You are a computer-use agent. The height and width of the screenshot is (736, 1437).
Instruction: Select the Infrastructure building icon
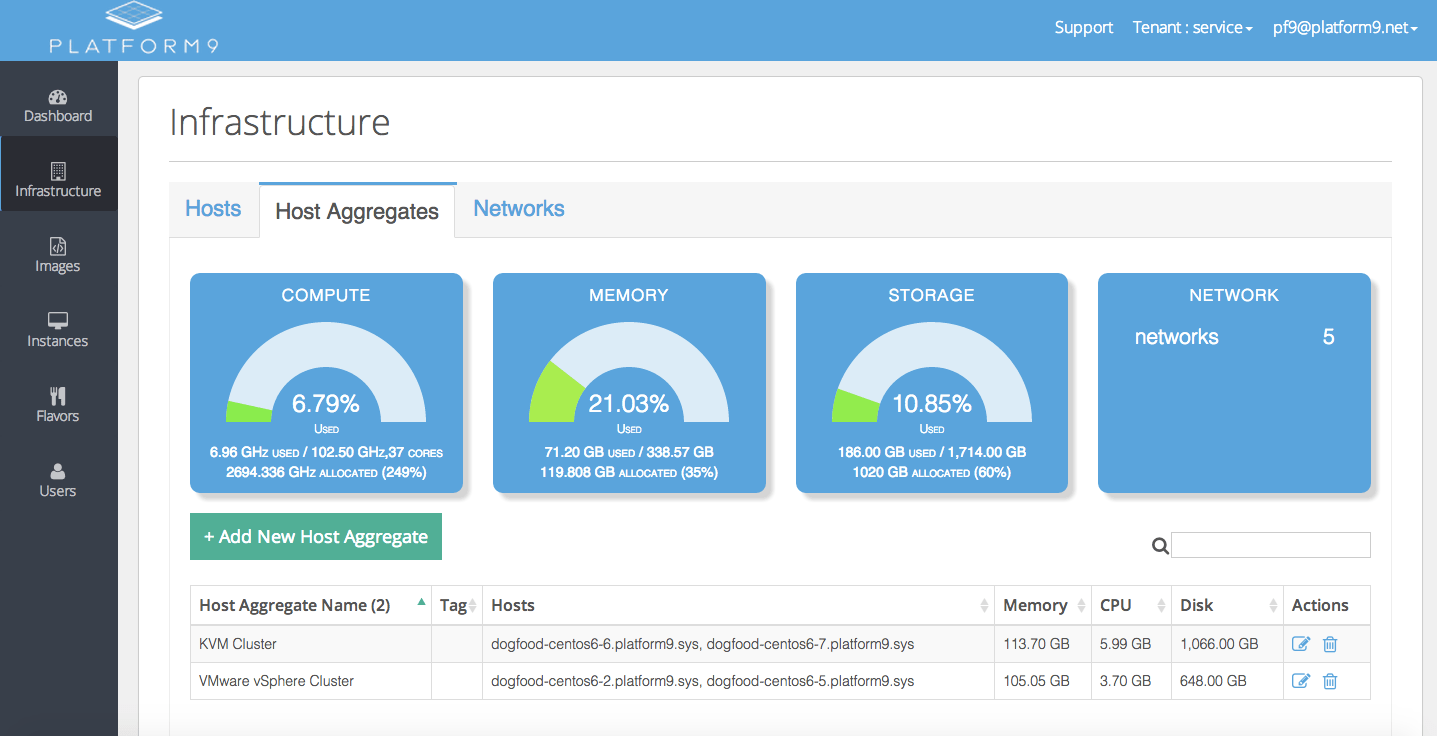coord(58,172)
